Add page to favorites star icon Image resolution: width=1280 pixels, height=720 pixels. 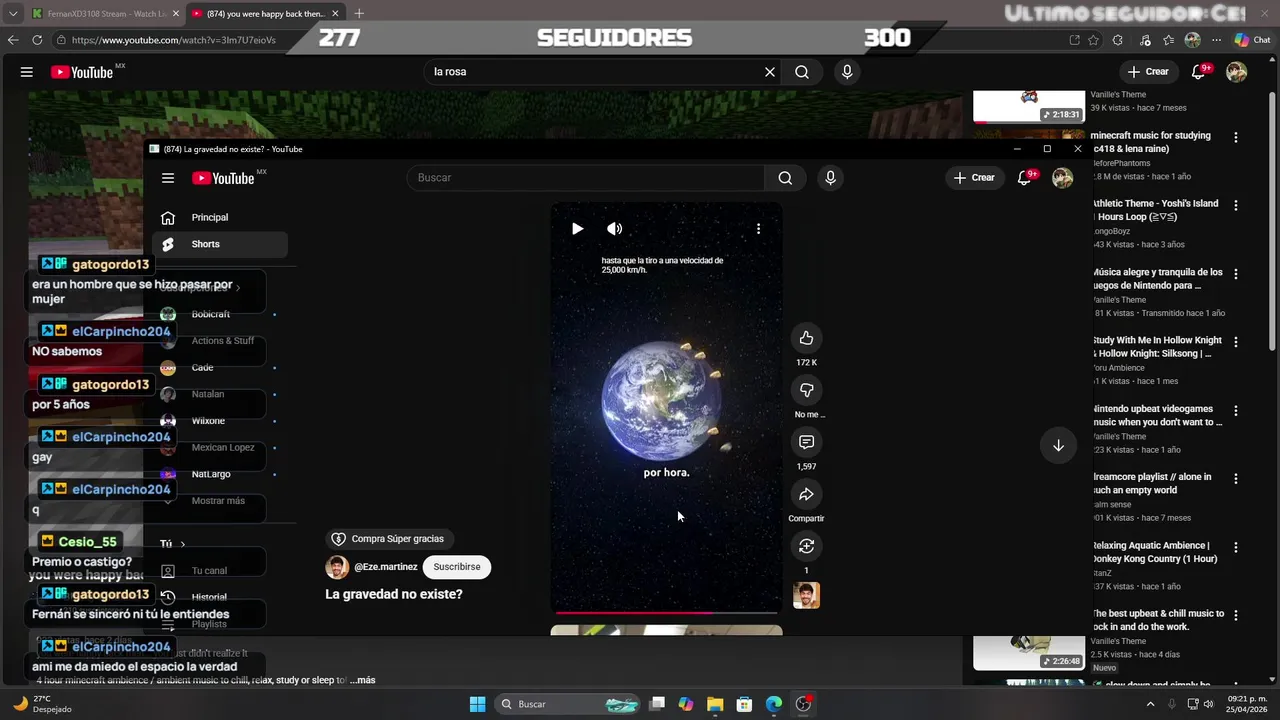click(x=1093, y=40)
